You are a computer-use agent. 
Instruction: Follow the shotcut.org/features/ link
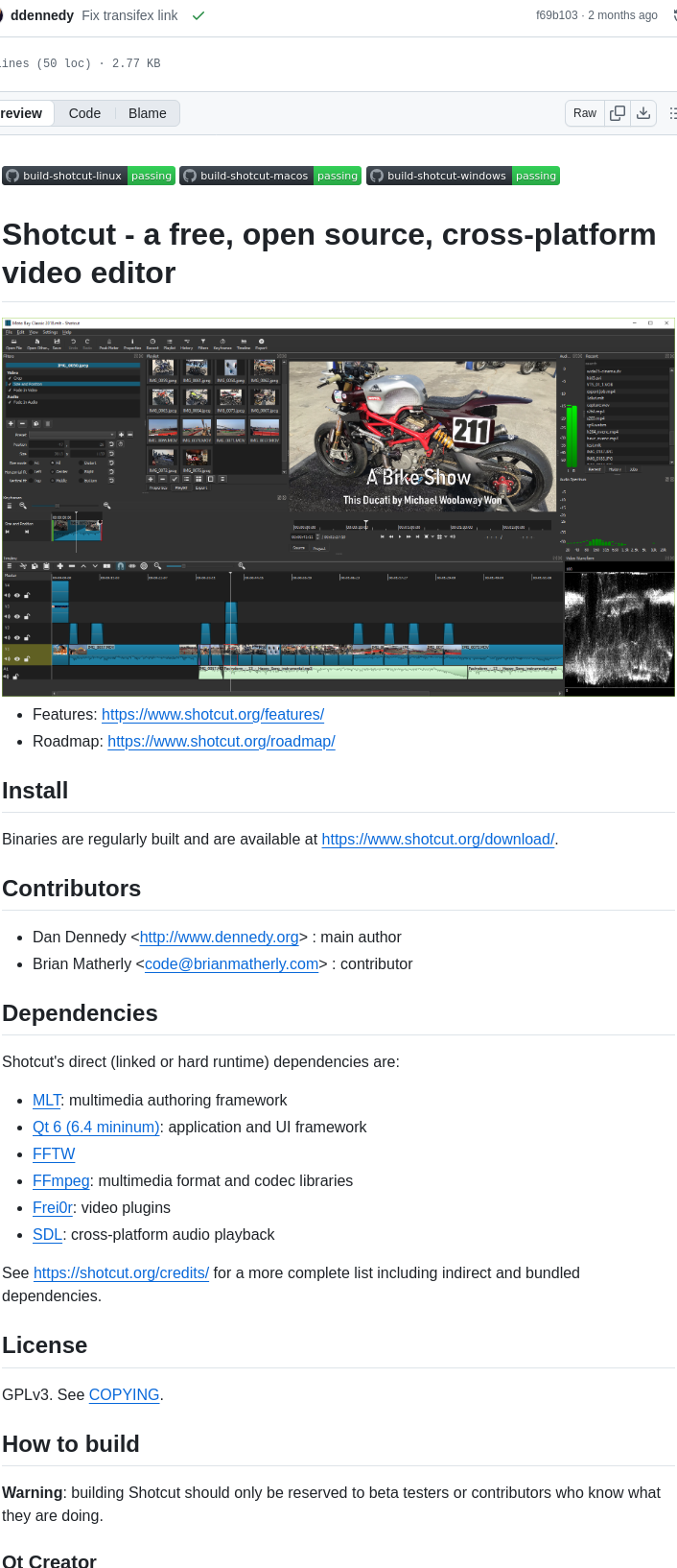213,714
